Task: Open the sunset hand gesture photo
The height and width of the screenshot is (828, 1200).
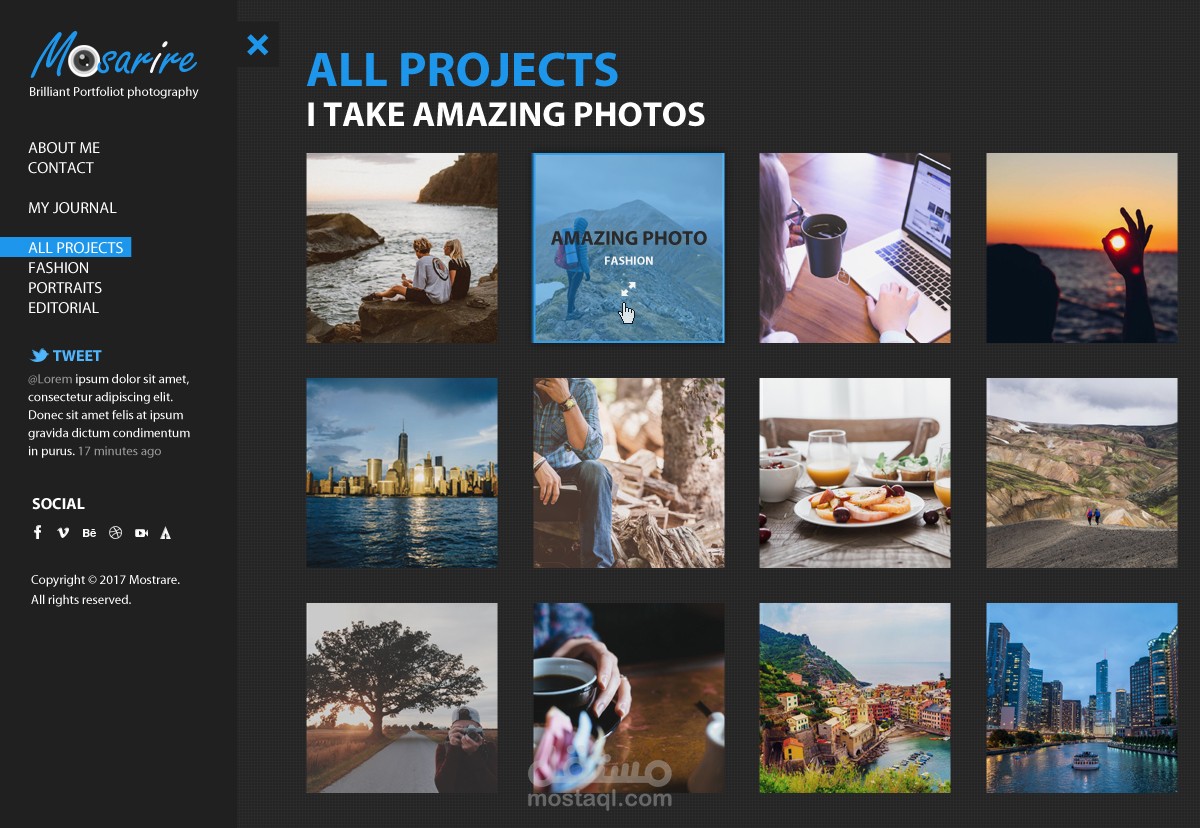Action: click(1082, 248)
